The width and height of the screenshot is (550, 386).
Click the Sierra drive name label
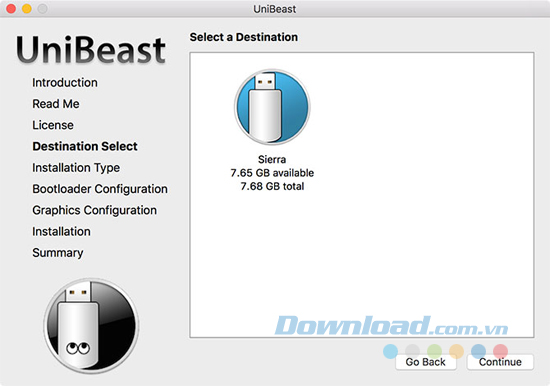click(272, 159)
